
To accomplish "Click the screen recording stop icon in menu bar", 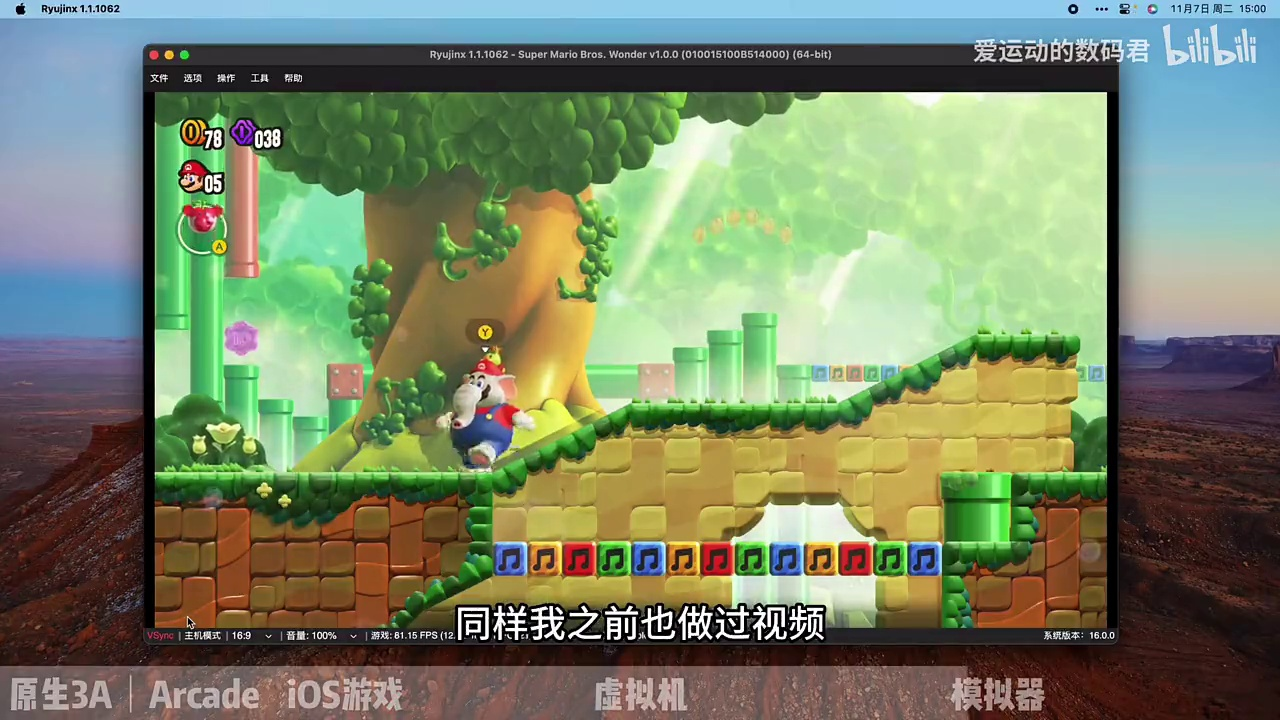I will tap(1073, 9).
